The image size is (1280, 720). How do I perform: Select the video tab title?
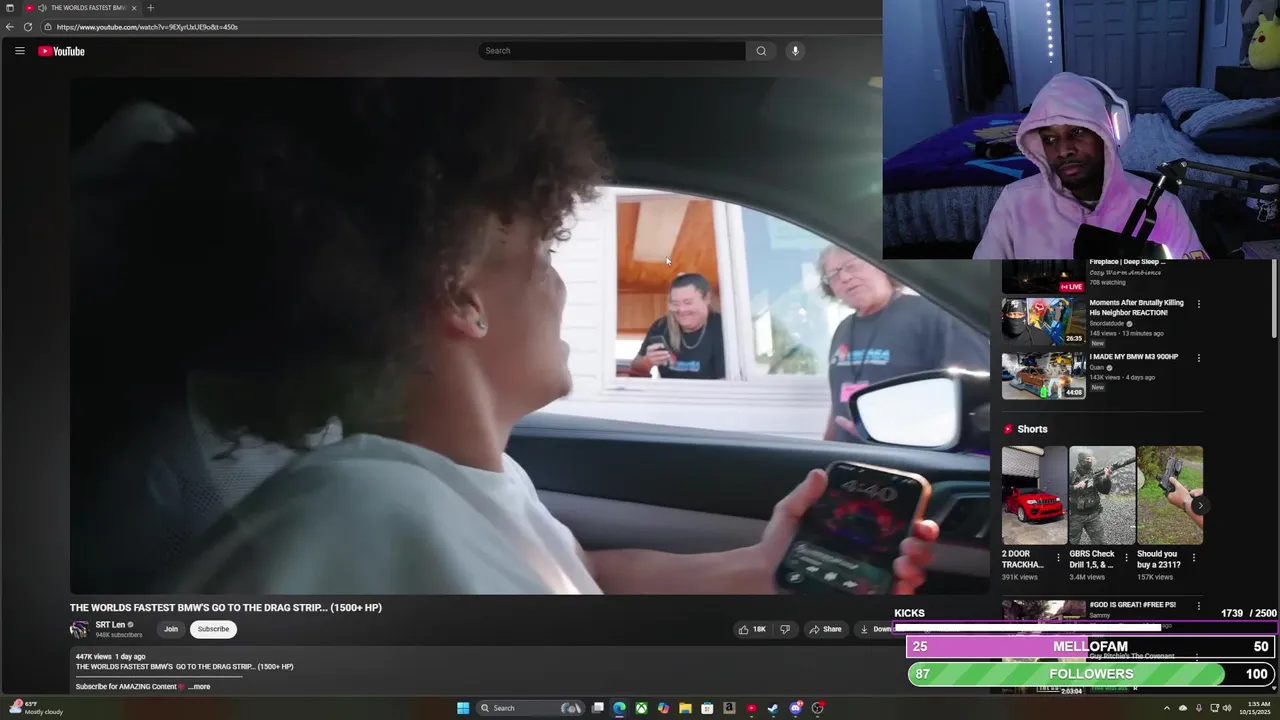click(88, 8)
